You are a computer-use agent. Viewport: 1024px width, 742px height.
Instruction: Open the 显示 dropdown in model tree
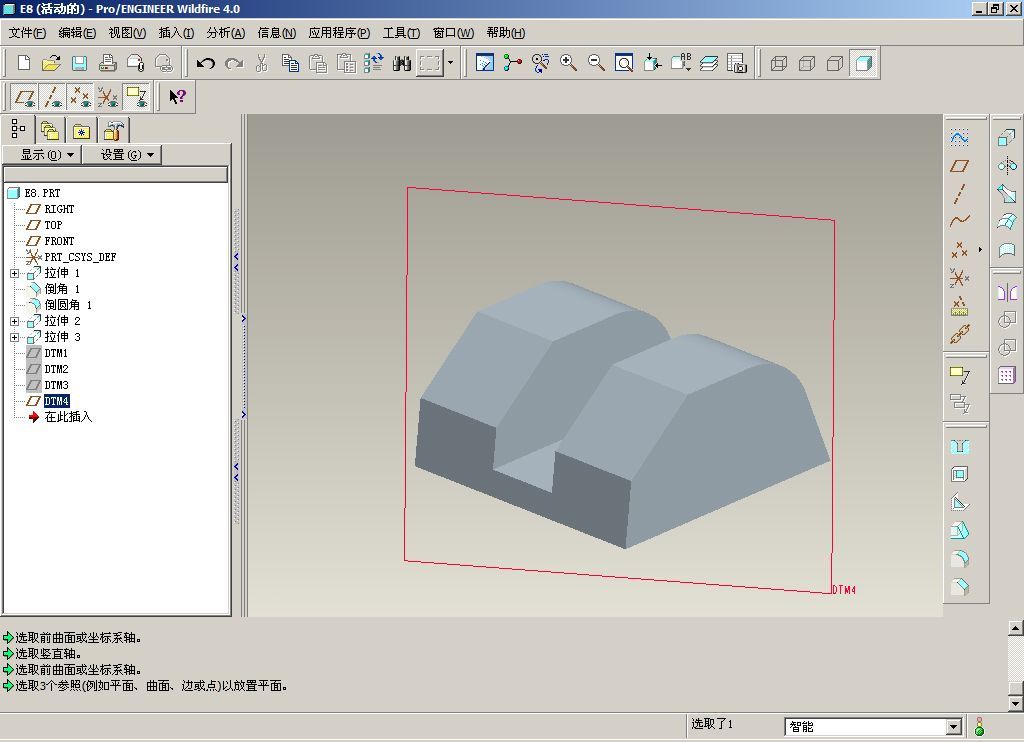pos(42,155)
